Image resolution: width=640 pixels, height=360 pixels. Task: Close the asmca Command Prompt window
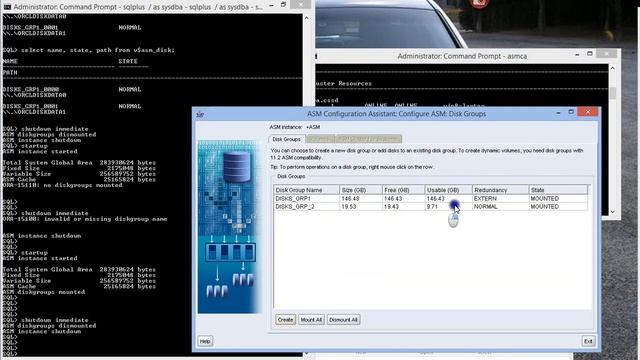point(607,53)
